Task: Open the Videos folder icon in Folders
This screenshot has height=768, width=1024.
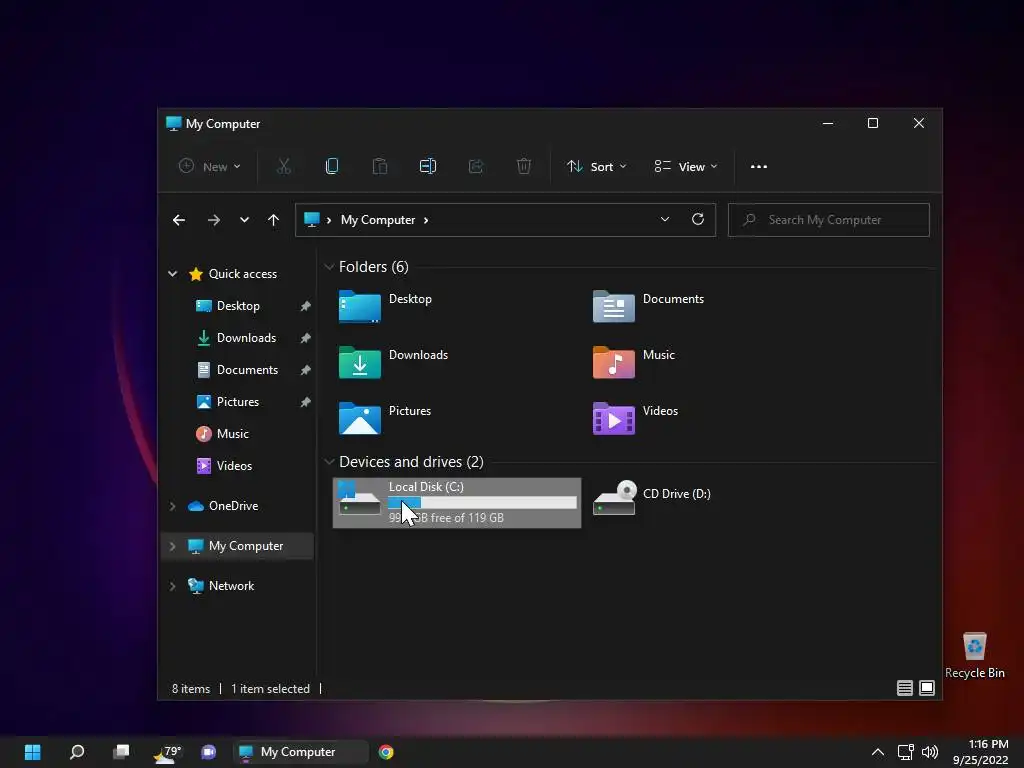Action: point(613,419)
